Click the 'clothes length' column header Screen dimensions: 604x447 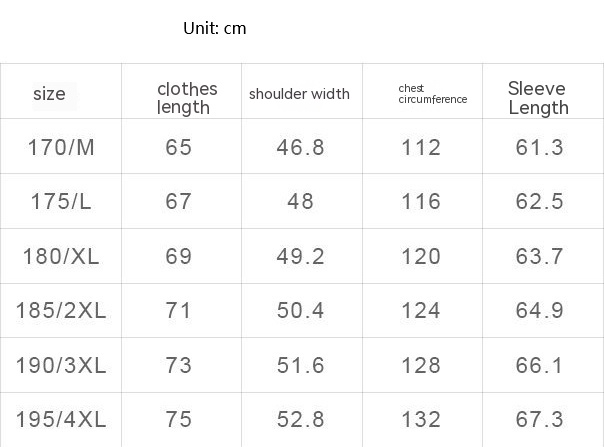187,98
